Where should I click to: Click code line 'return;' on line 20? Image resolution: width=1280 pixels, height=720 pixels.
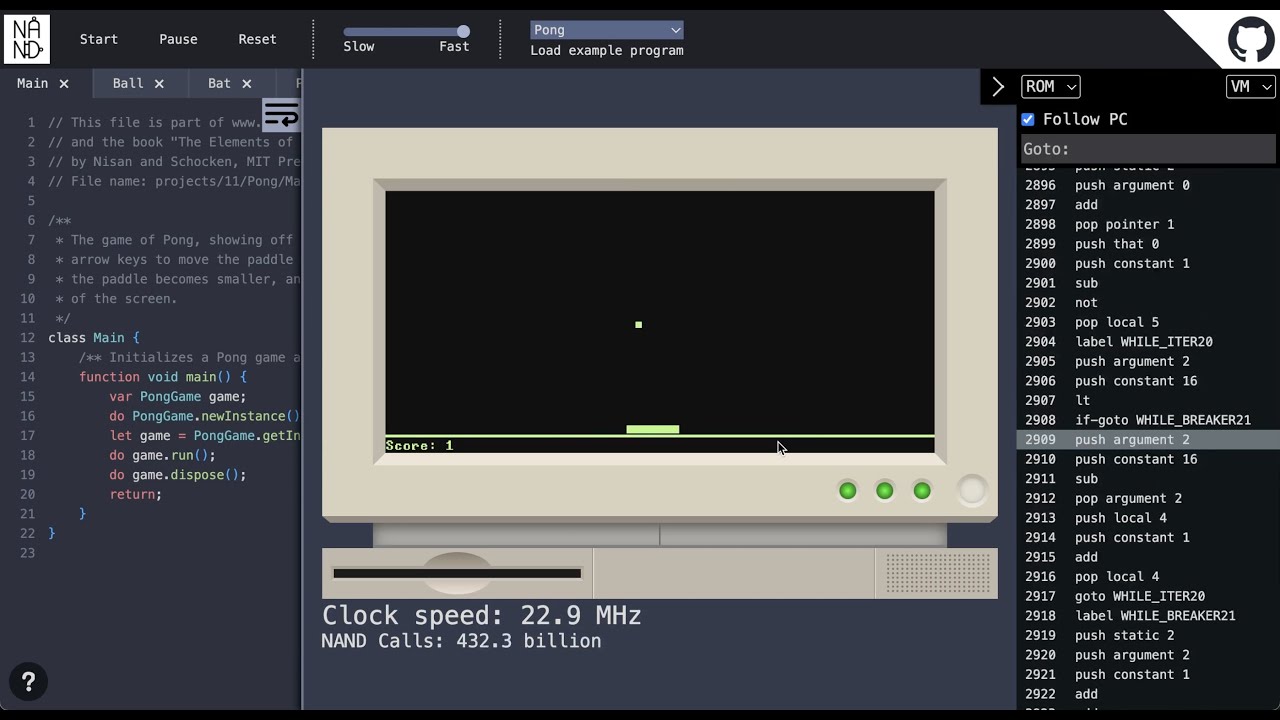(x=136, y=494)
